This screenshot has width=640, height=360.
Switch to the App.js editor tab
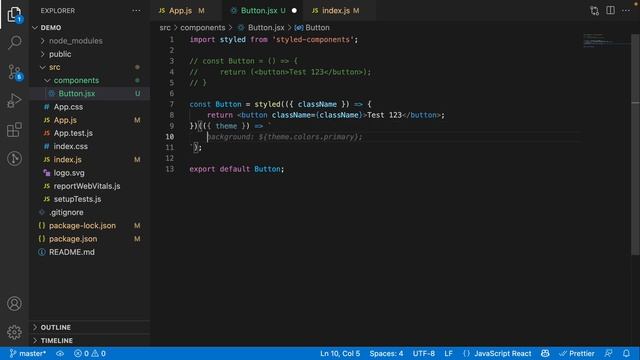[186, 11]
